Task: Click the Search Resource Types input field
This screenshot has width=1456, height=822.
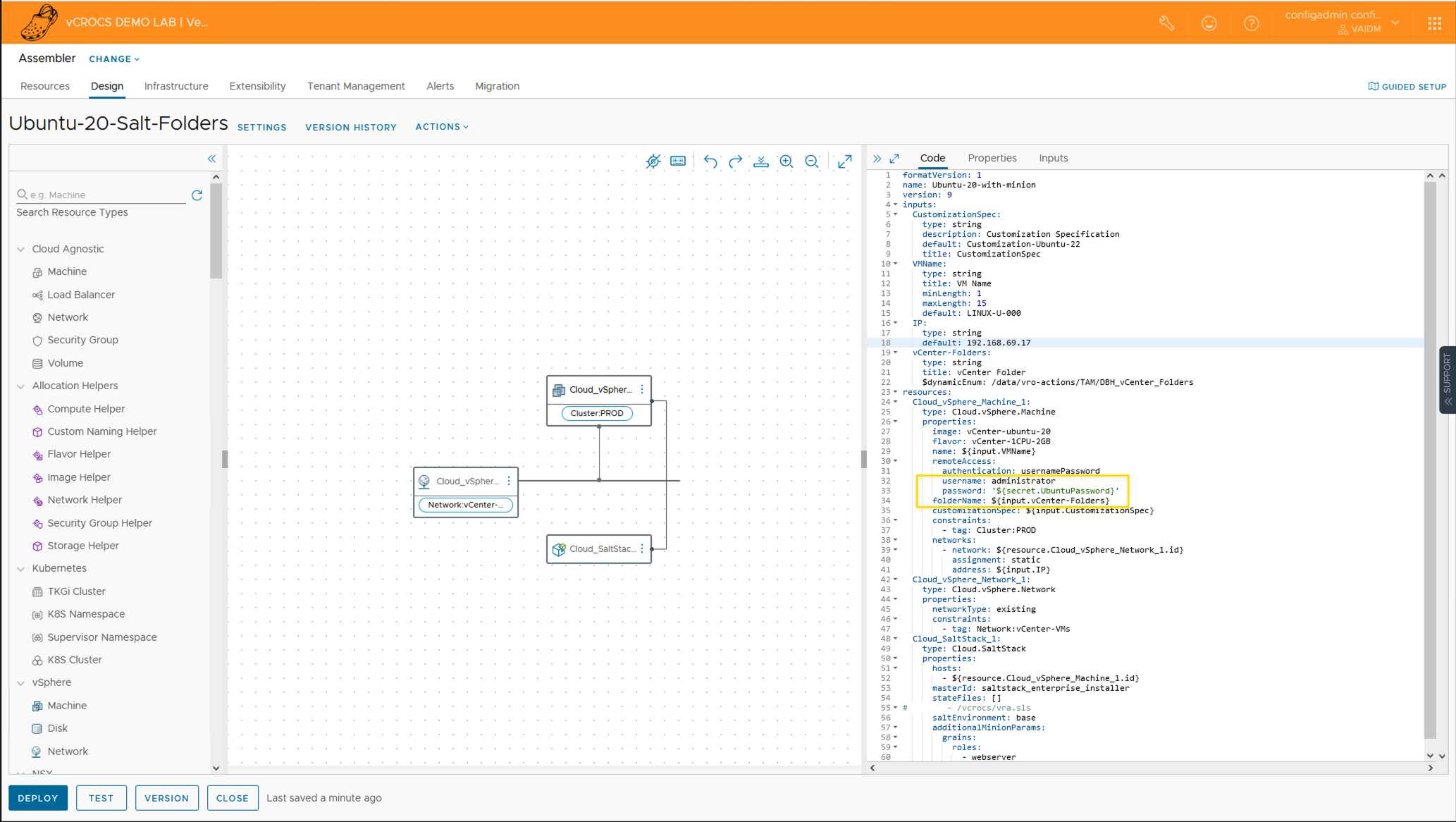Action: (106, 195)
